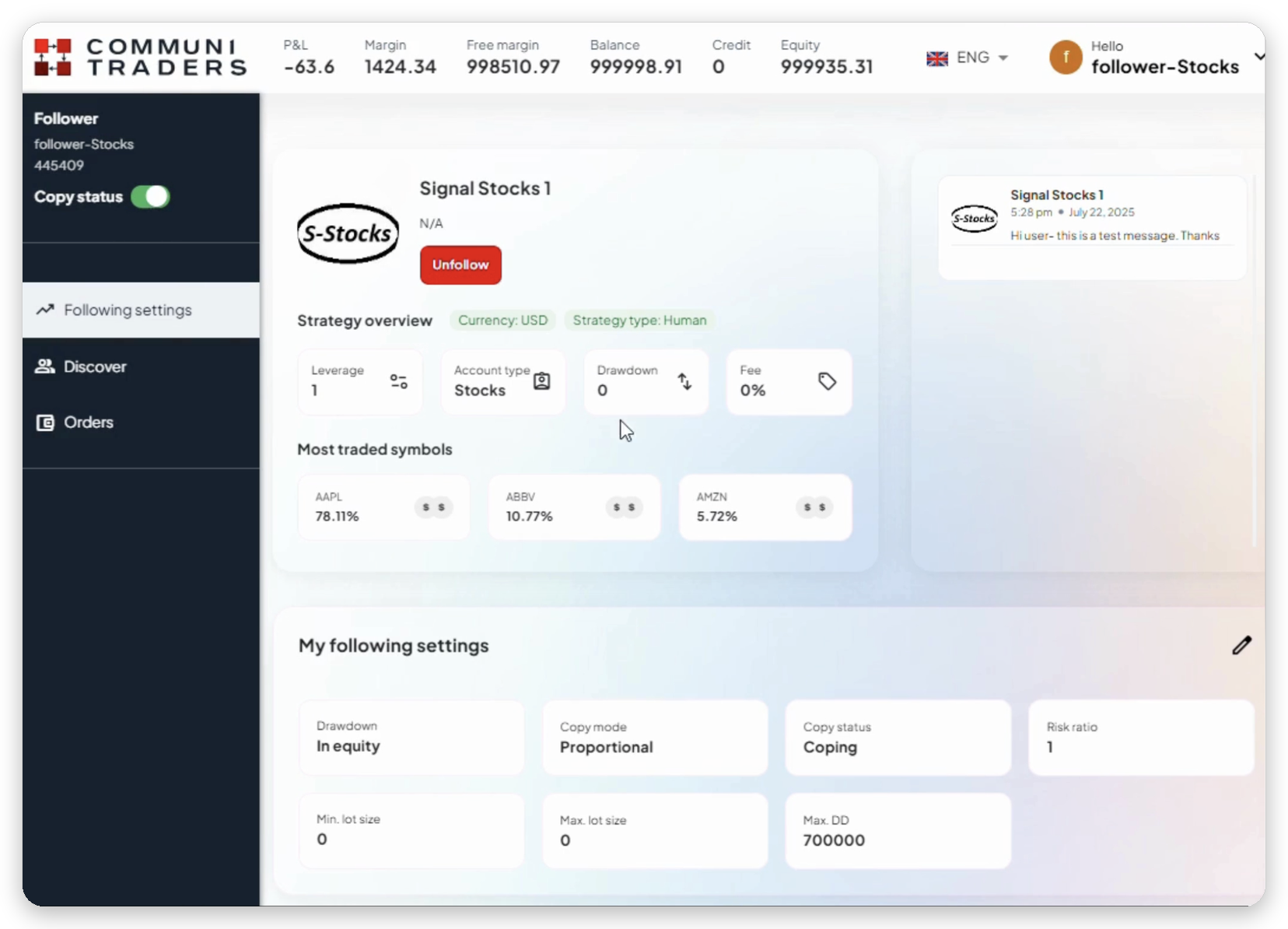Click the orange user avatar
The height and width of the screenshot is (929, 1288).
(x=1066, y=58)
